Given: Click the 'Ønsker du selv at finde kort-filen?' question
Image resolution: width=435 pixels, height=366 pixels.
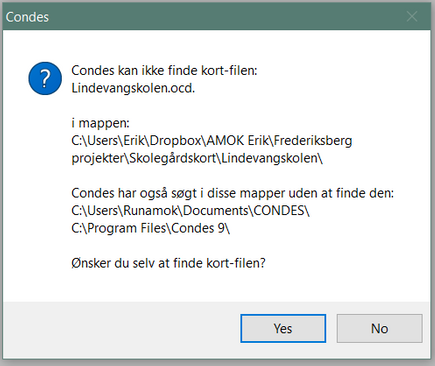Looking at the screenshot, I should click(168, 263).
